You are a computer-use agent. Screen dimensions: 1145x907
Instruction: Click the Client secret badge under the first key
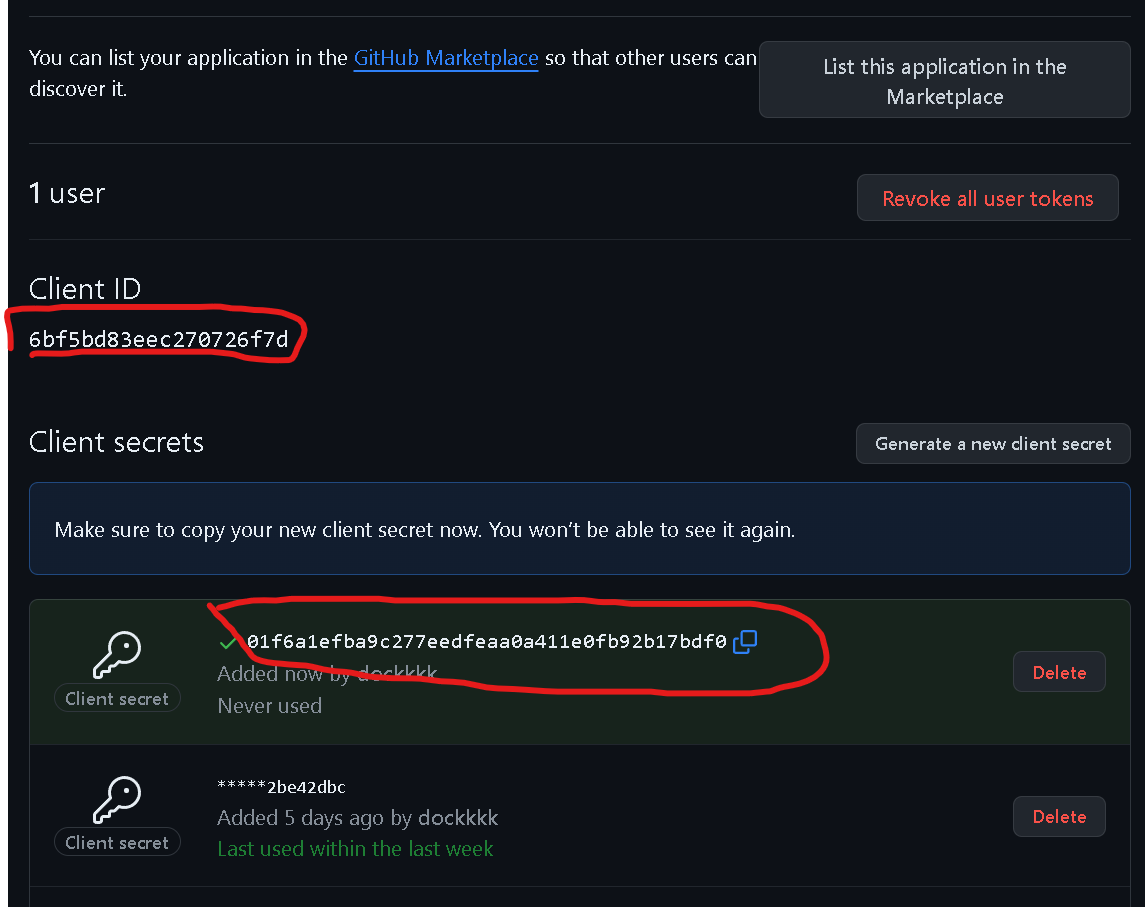(117, 699)
